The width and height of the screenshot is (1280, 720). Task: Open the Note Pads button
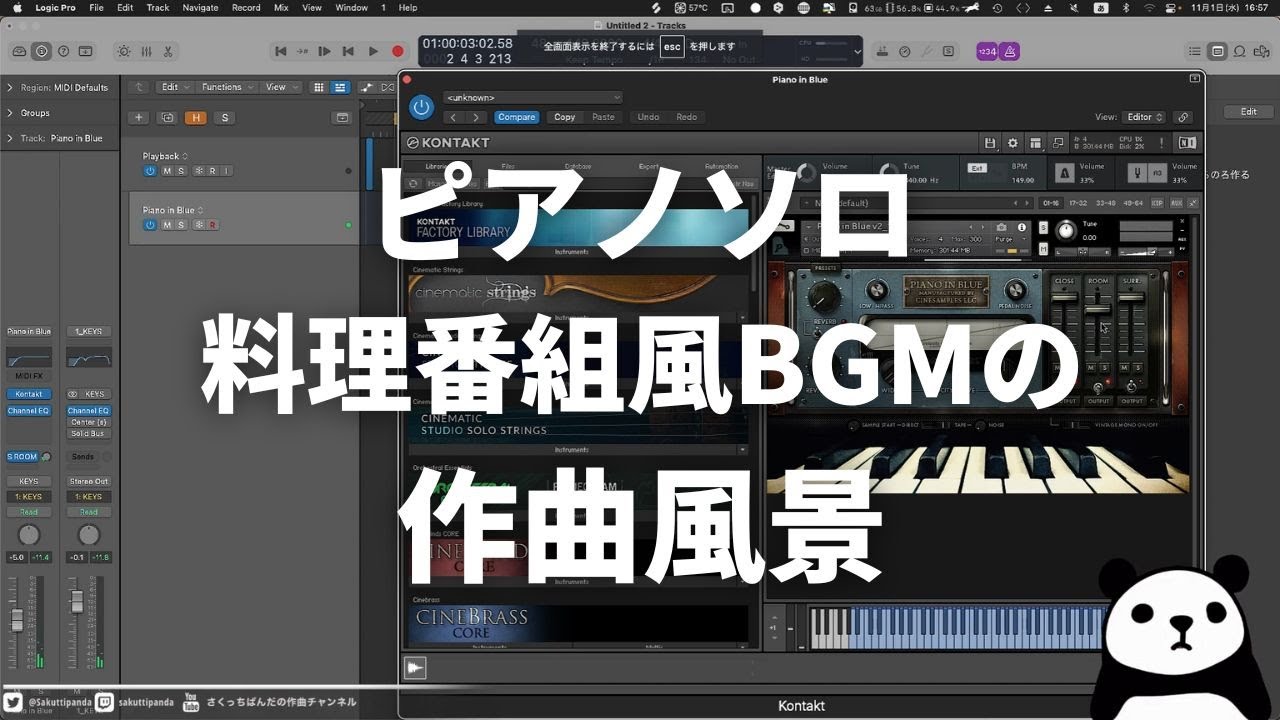(1217, 51)
